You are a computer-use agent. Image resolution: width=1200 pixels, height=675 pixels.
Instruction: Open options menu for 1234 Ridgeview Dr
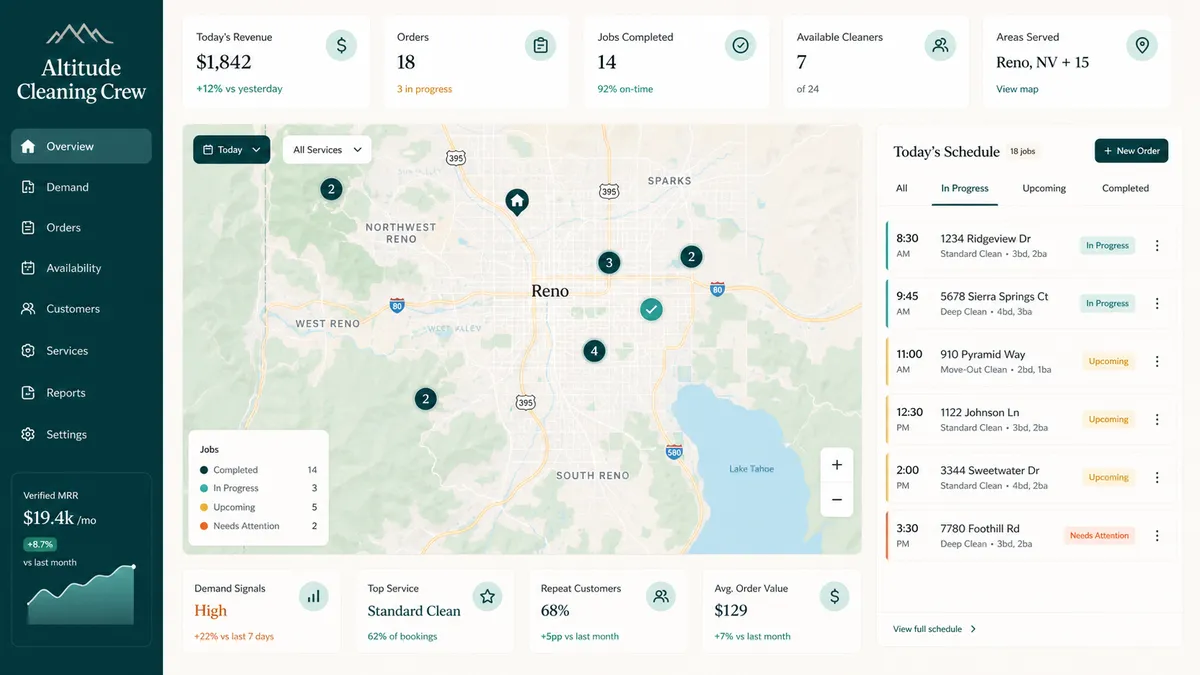point(1157,246)
